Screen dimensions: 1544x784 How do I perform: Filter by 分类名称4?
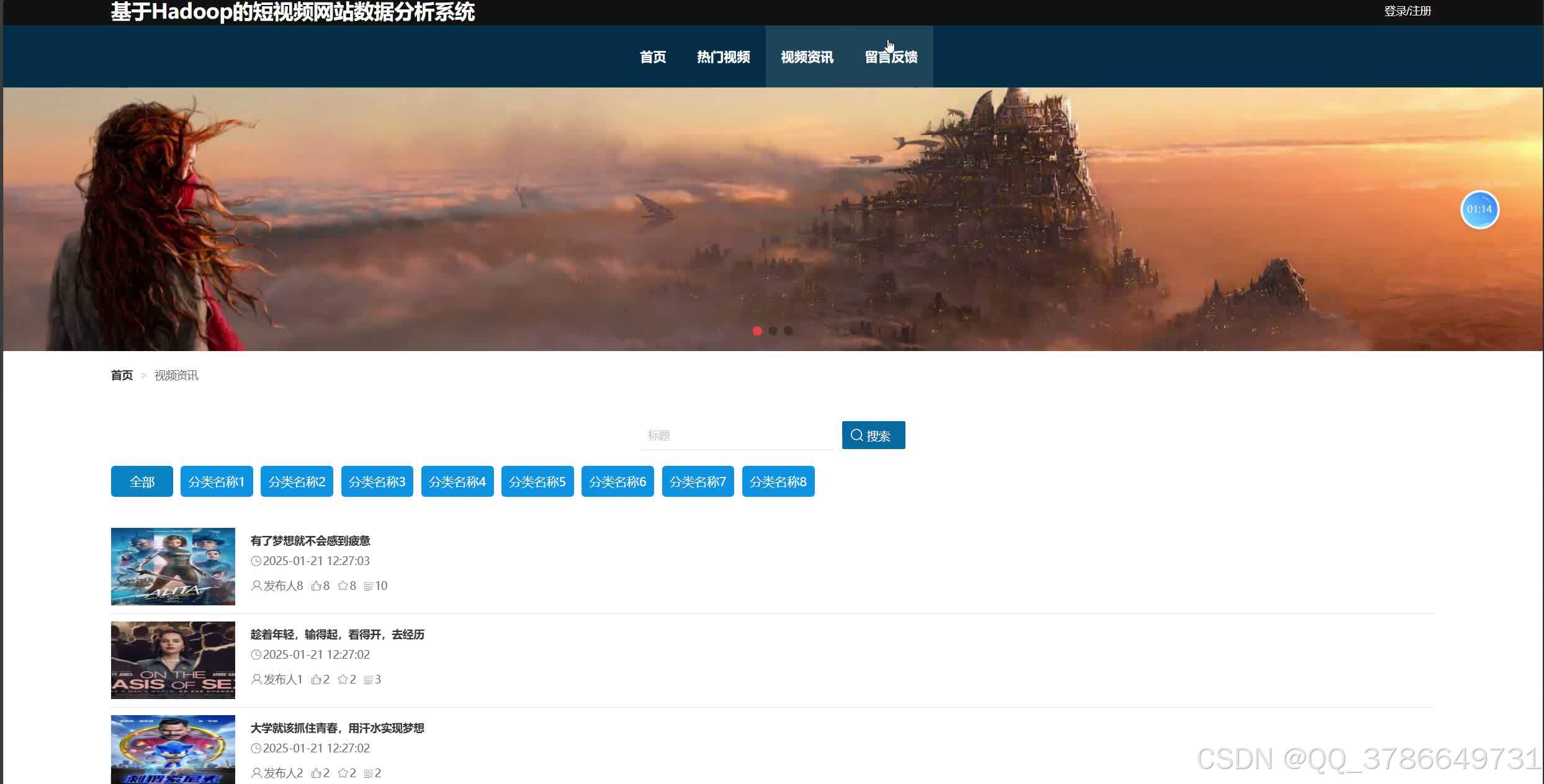coord(457,482)
